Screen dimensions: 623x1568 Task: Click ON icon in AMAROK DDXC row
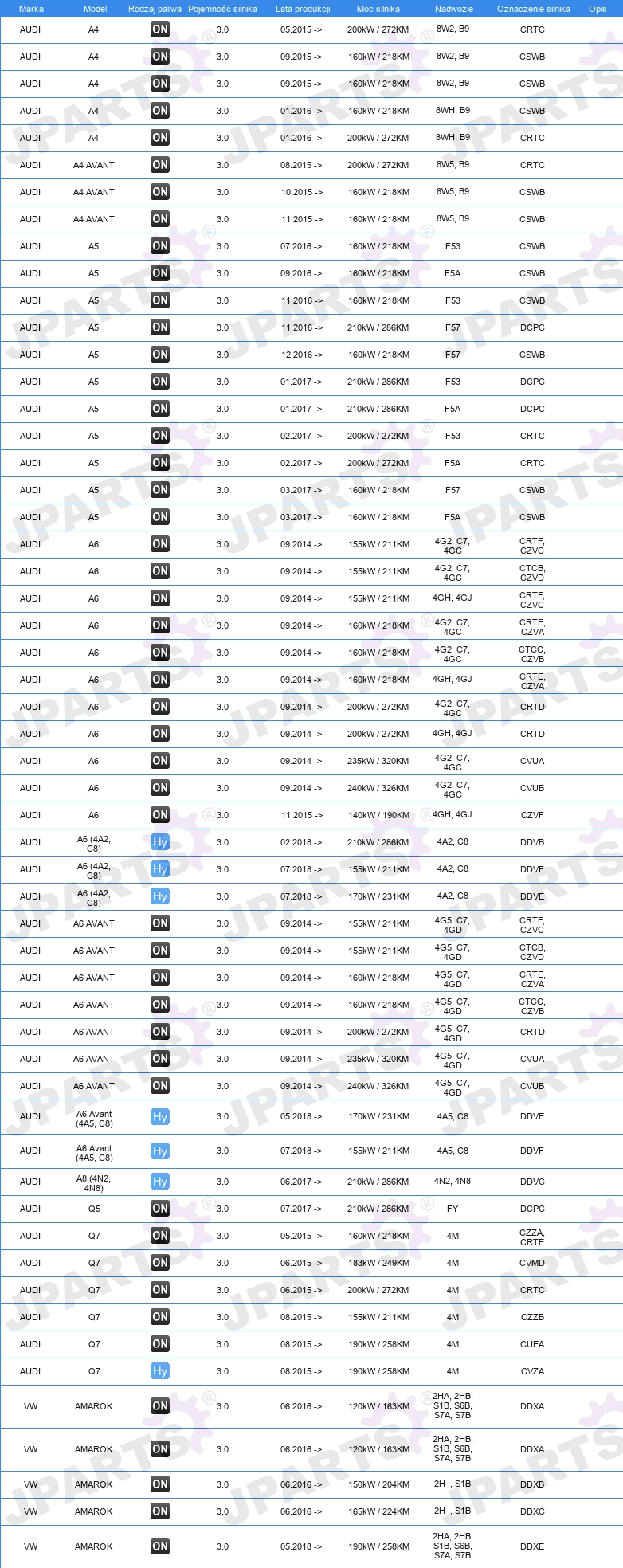[160, 1511]
